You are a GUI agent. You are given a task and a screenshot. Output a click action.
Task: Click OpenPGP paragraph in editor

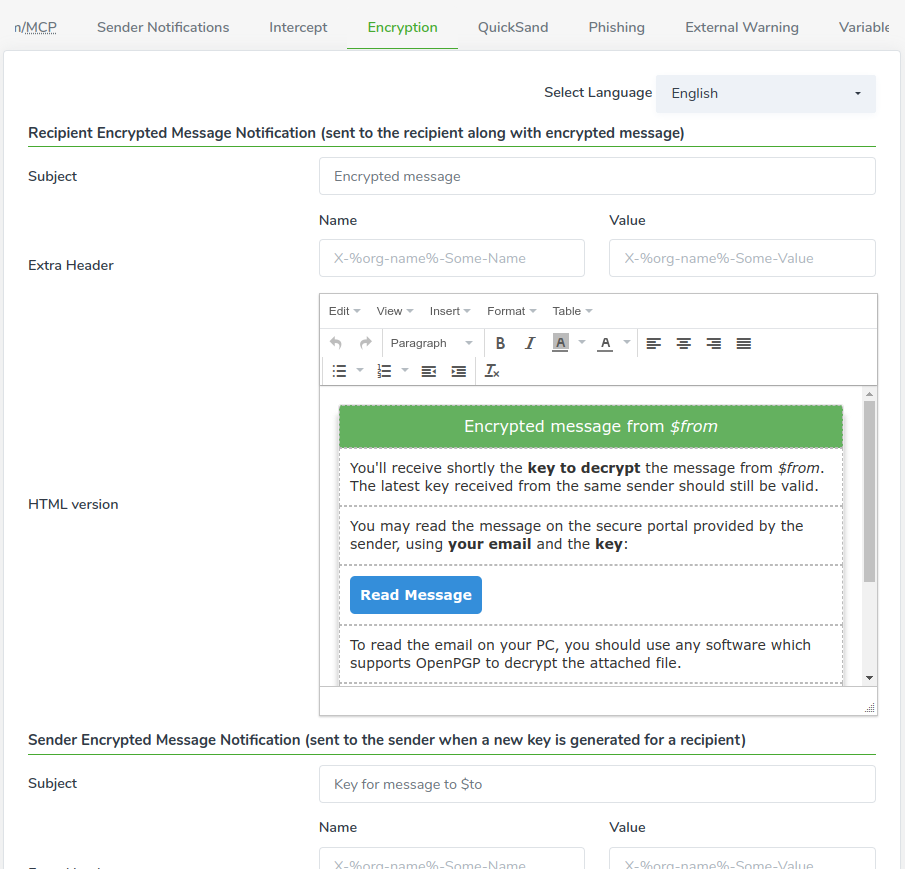(580, 654)
